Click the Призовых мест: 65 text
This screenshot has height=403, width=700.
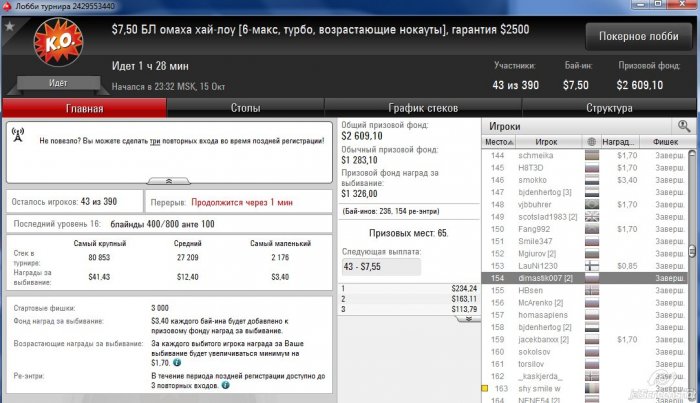[408, 233]
